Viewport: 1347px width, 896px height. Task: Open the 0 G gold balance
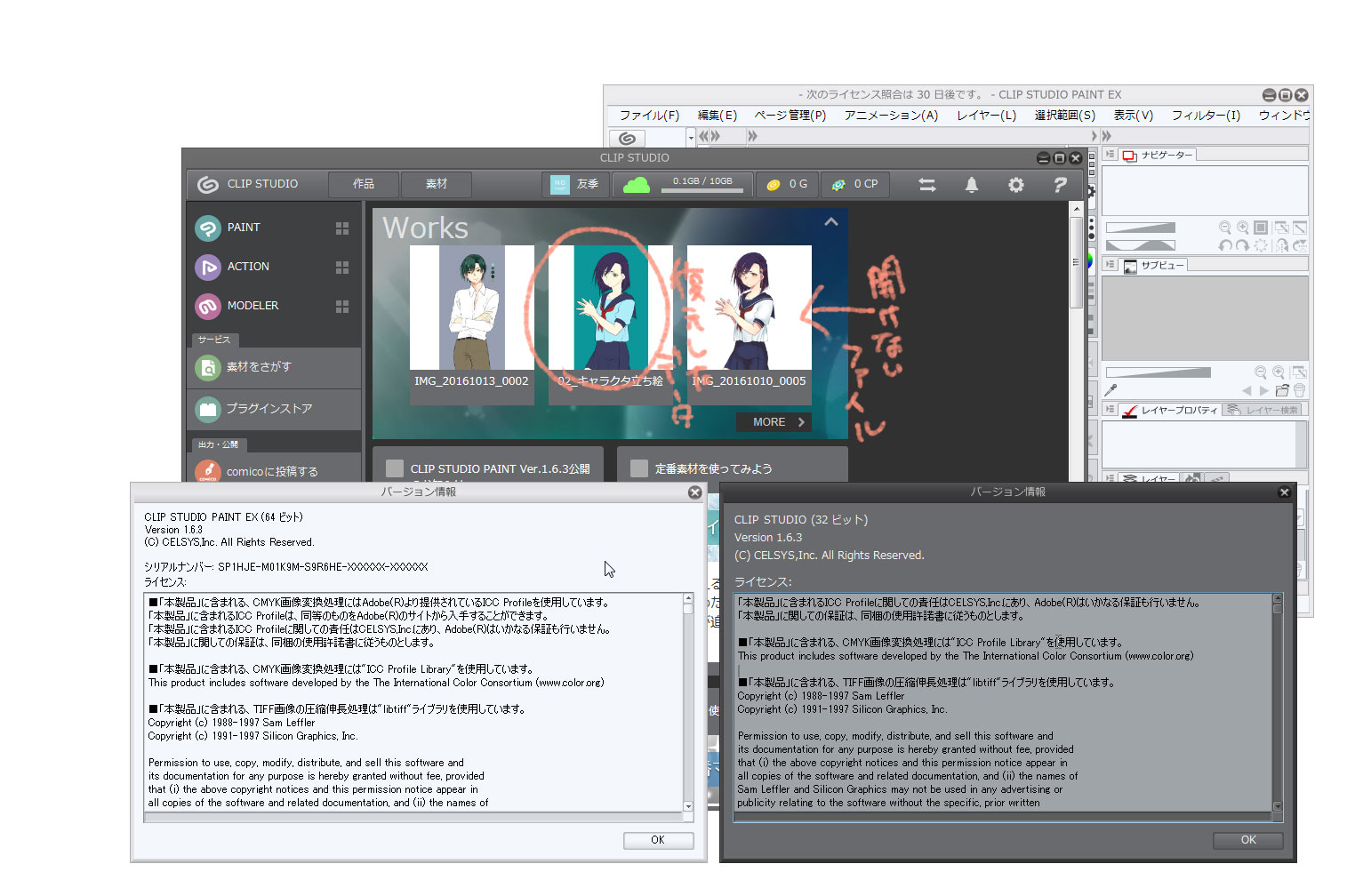(788, 184)
